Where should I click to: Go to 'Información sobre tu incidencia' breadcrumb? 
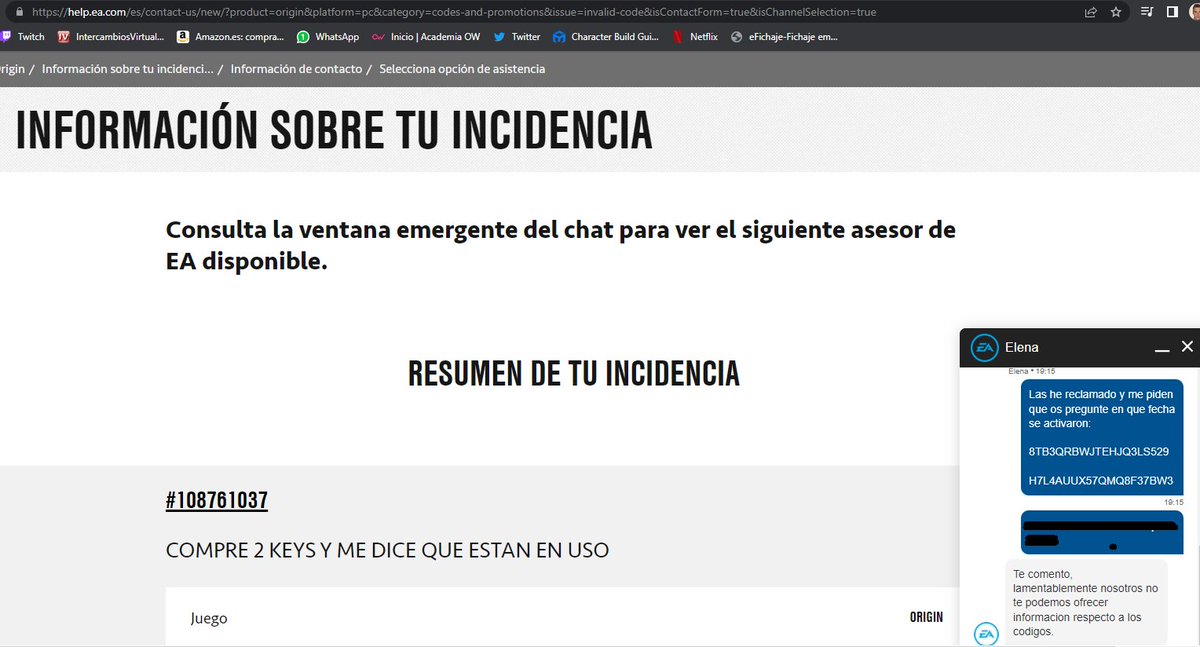click(127, 69)
